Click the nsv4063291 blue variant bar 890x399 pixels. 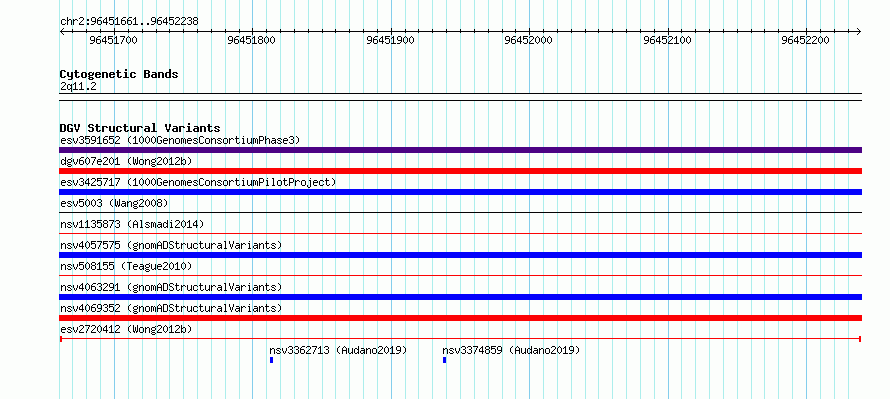(460, 297)
